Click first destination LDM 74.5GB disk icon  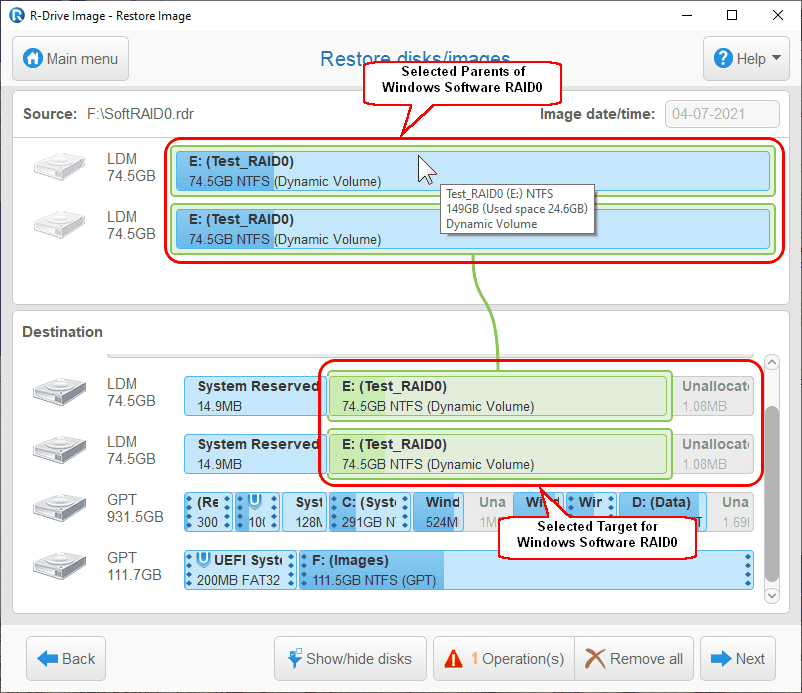tap(59, 392)
